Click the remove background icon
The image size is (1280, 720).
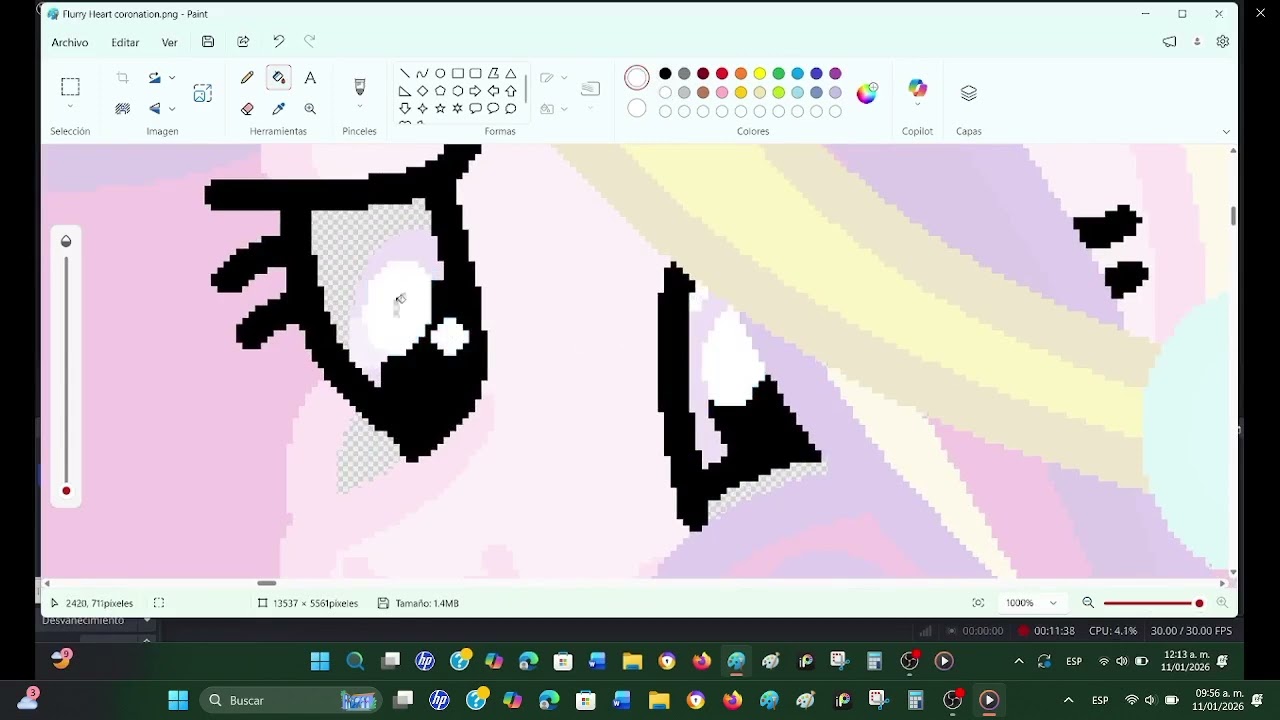(123, 108)
